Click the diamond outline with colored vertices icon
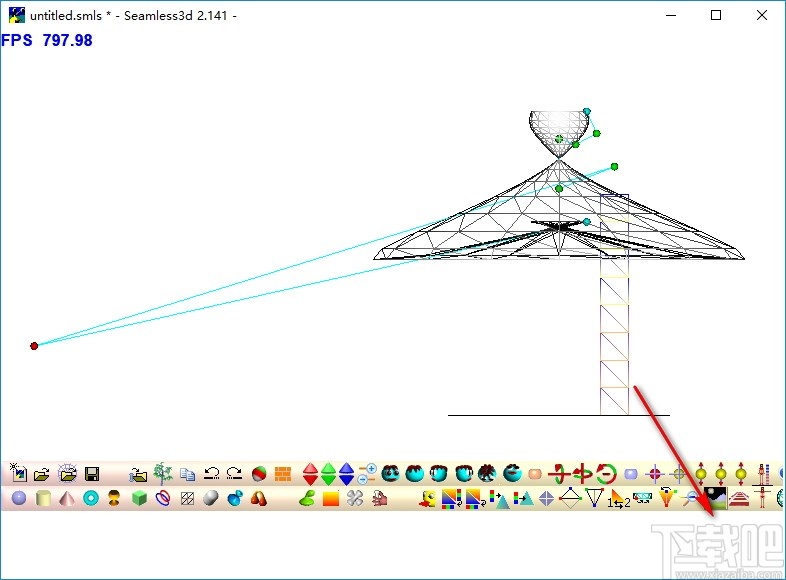 [x=570, y=498]
